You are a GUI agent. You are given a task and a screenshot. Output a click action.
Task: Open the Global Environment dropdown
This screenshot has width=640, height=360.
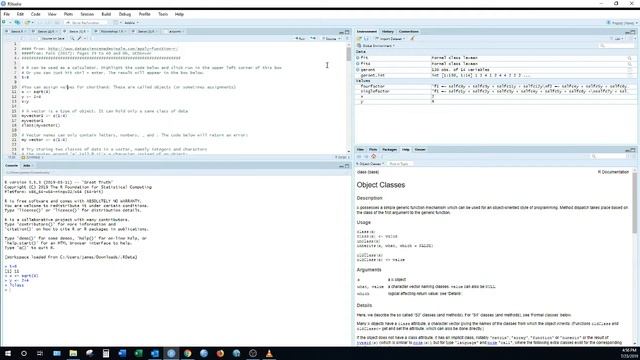pyautogui.click(x=376, y=46)
